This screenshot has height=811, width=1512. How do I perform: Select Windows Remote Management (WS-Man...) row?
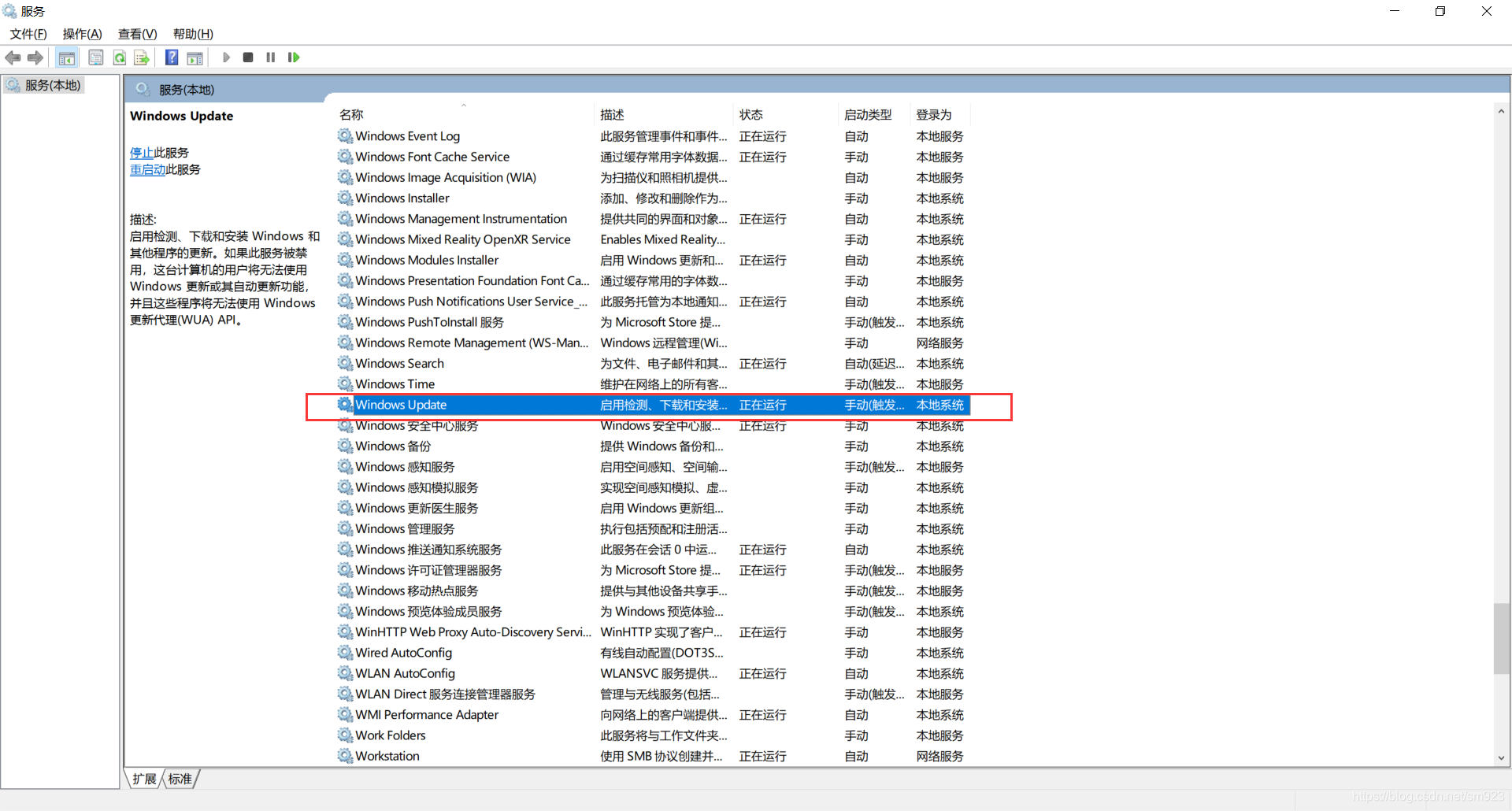point(653,343)
